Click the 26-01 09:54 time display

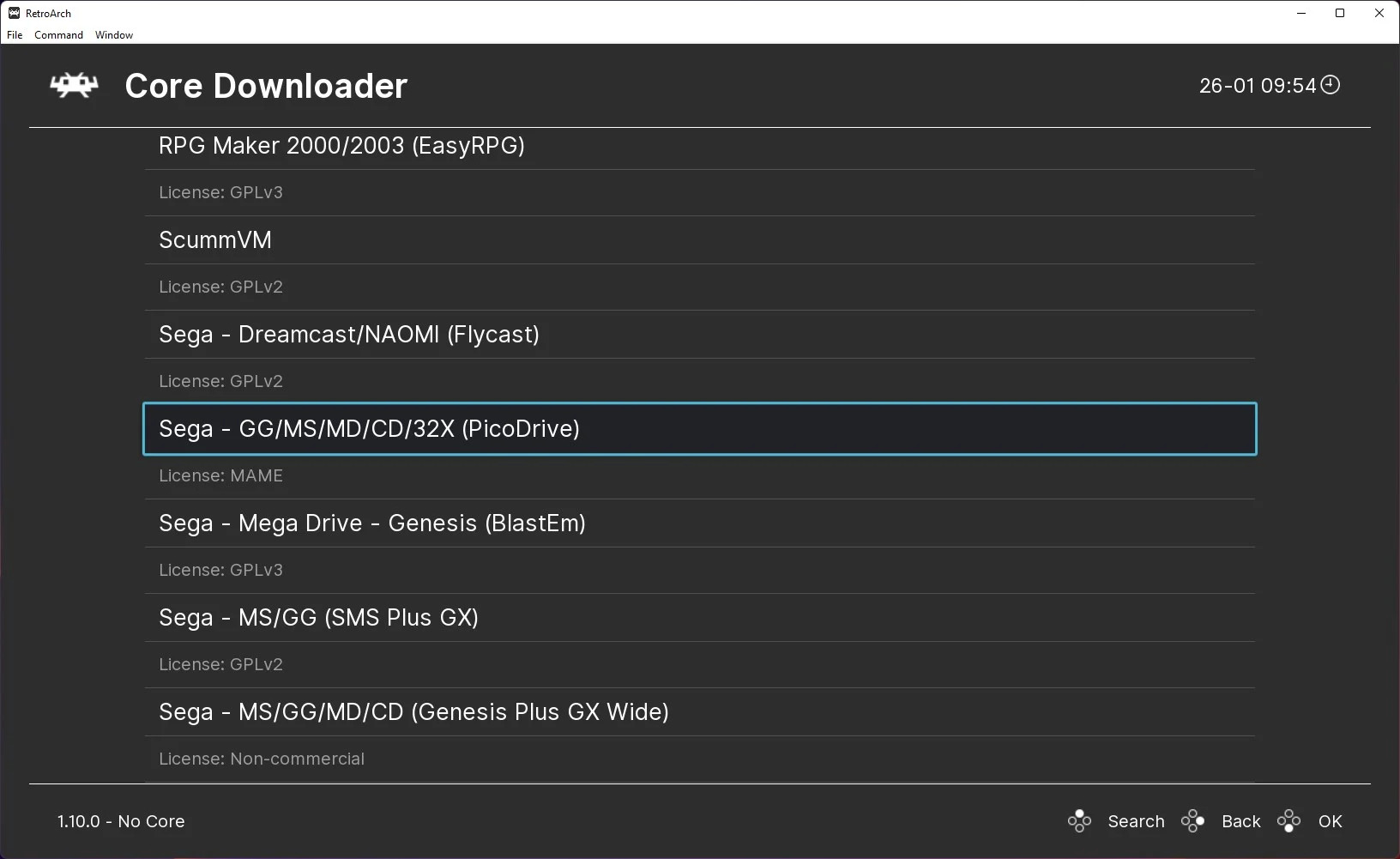click(x=1257, y=85)
